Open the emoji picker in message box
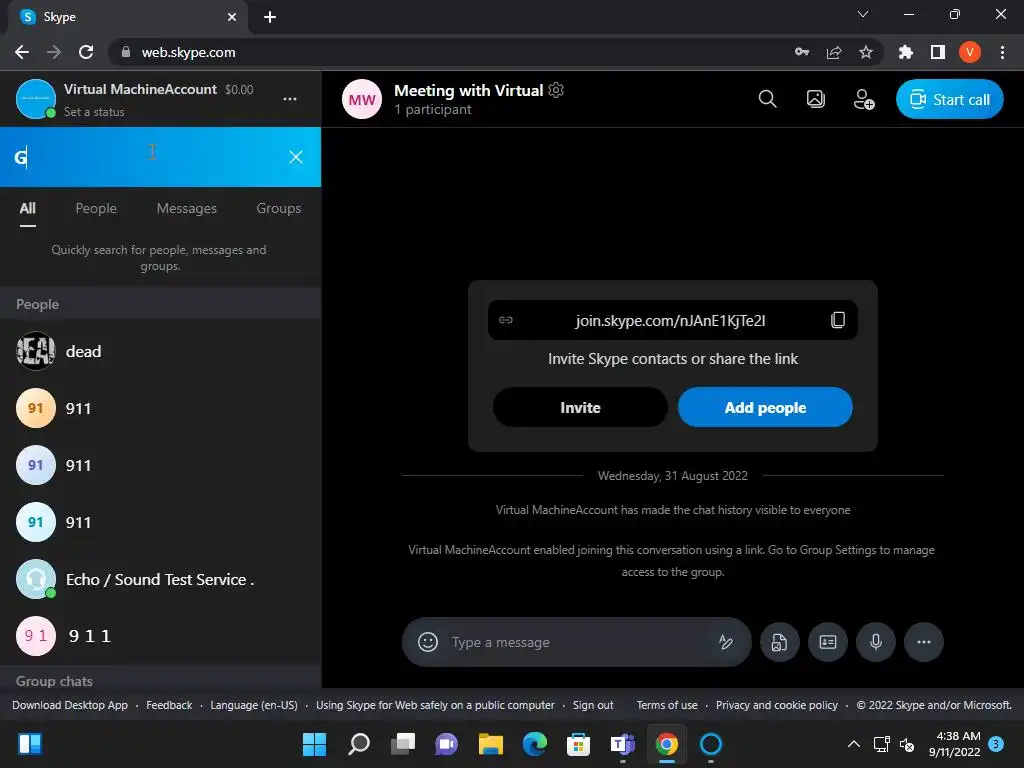Viewport: 1024px width, 768px height. point(428,642)
